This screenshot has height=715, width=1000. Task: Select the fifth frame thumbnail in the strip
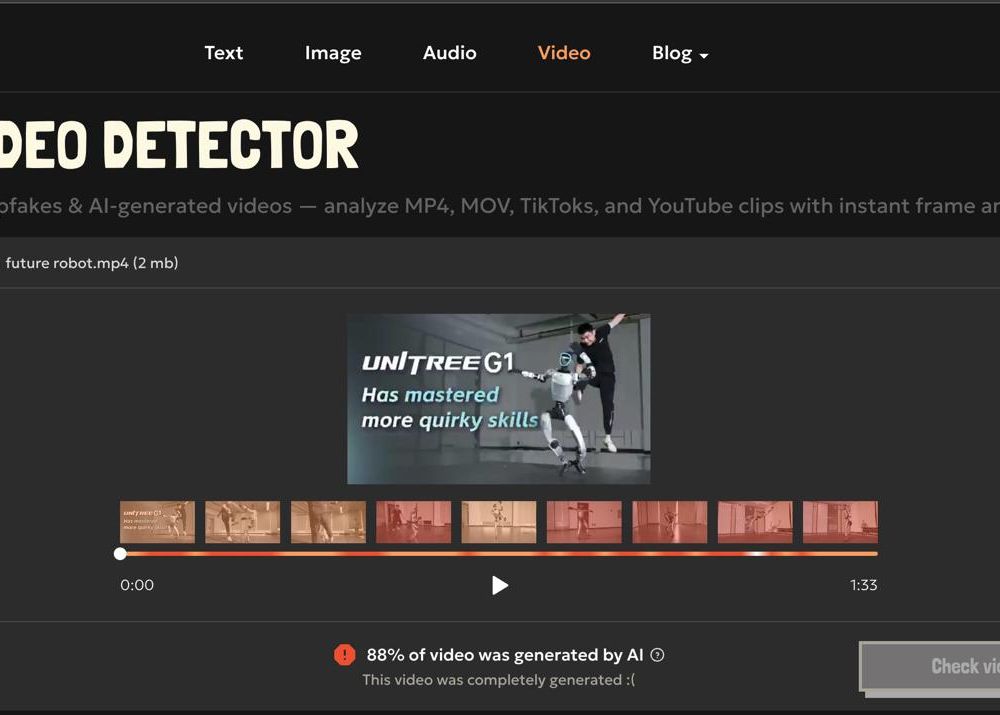tap(499, 522)
